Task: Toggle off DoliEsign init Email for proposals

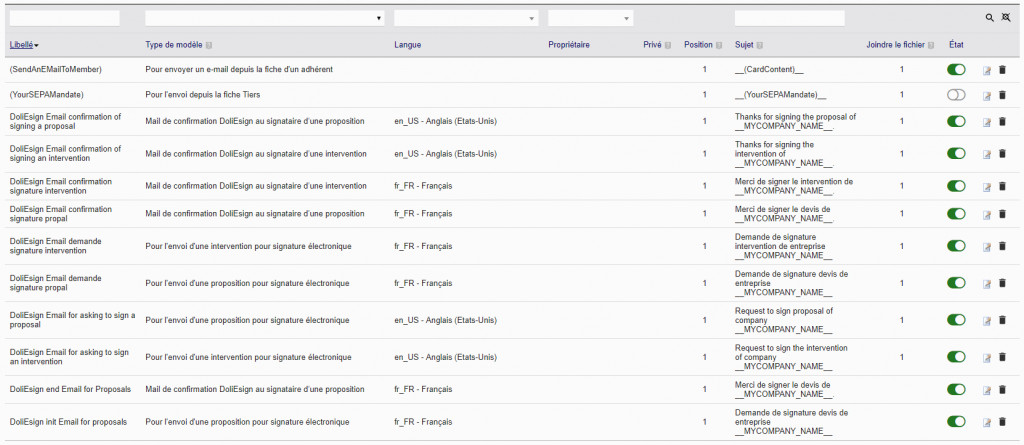Action: [957, 422]
